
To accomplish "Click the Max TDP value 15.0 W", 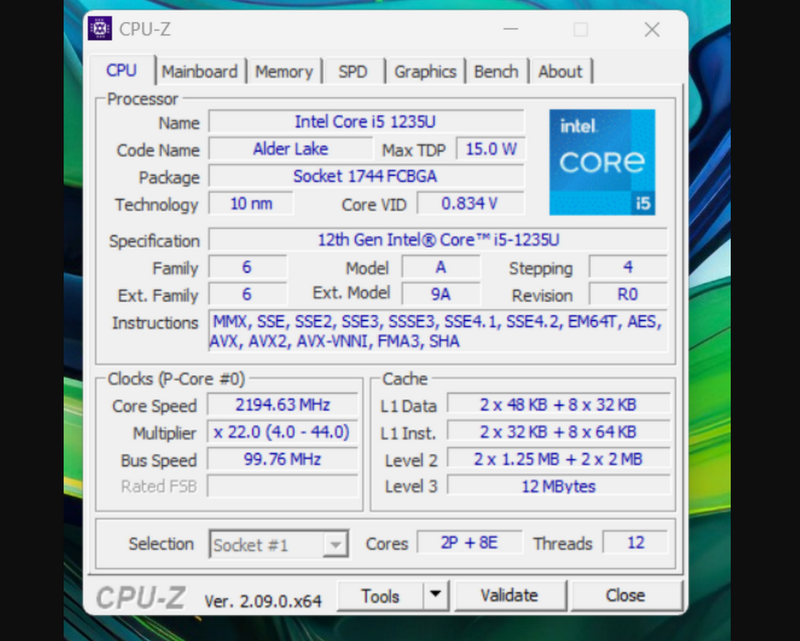I will pyautogui.click(x=490, y=149).
